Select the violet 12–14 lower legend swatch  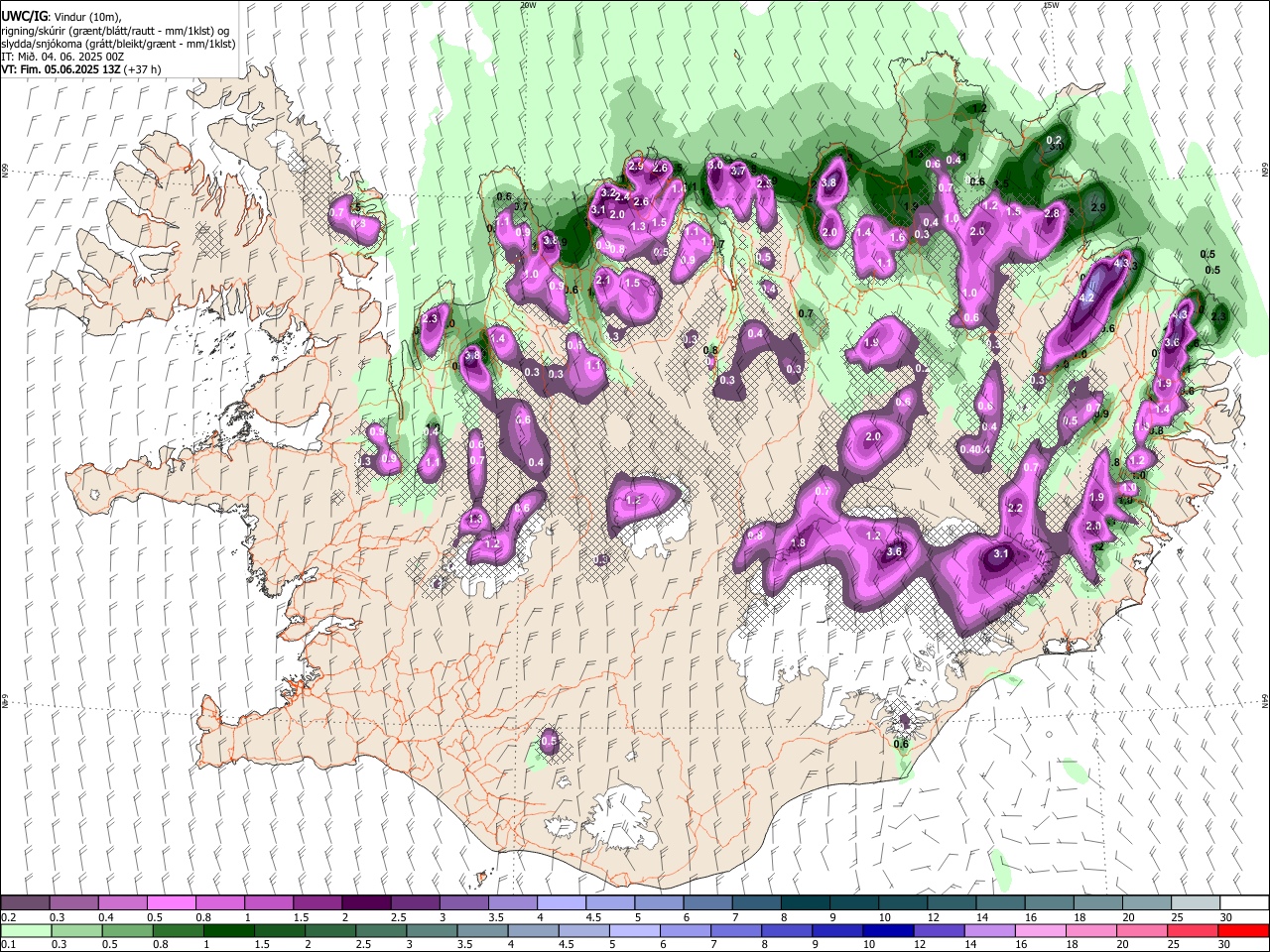click(938, 930)
